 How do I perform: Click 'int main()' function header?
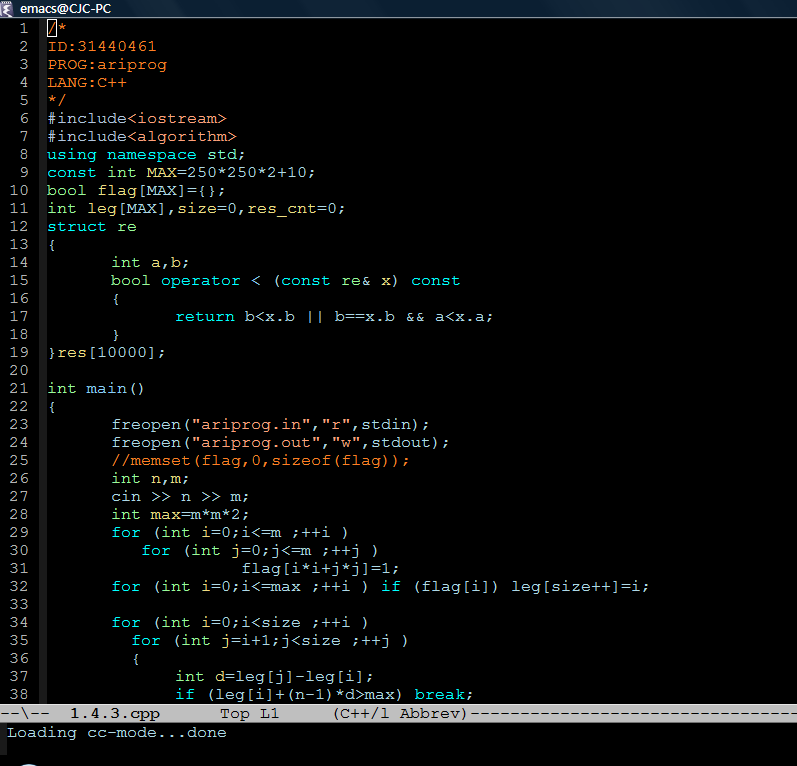pos(96,388)
